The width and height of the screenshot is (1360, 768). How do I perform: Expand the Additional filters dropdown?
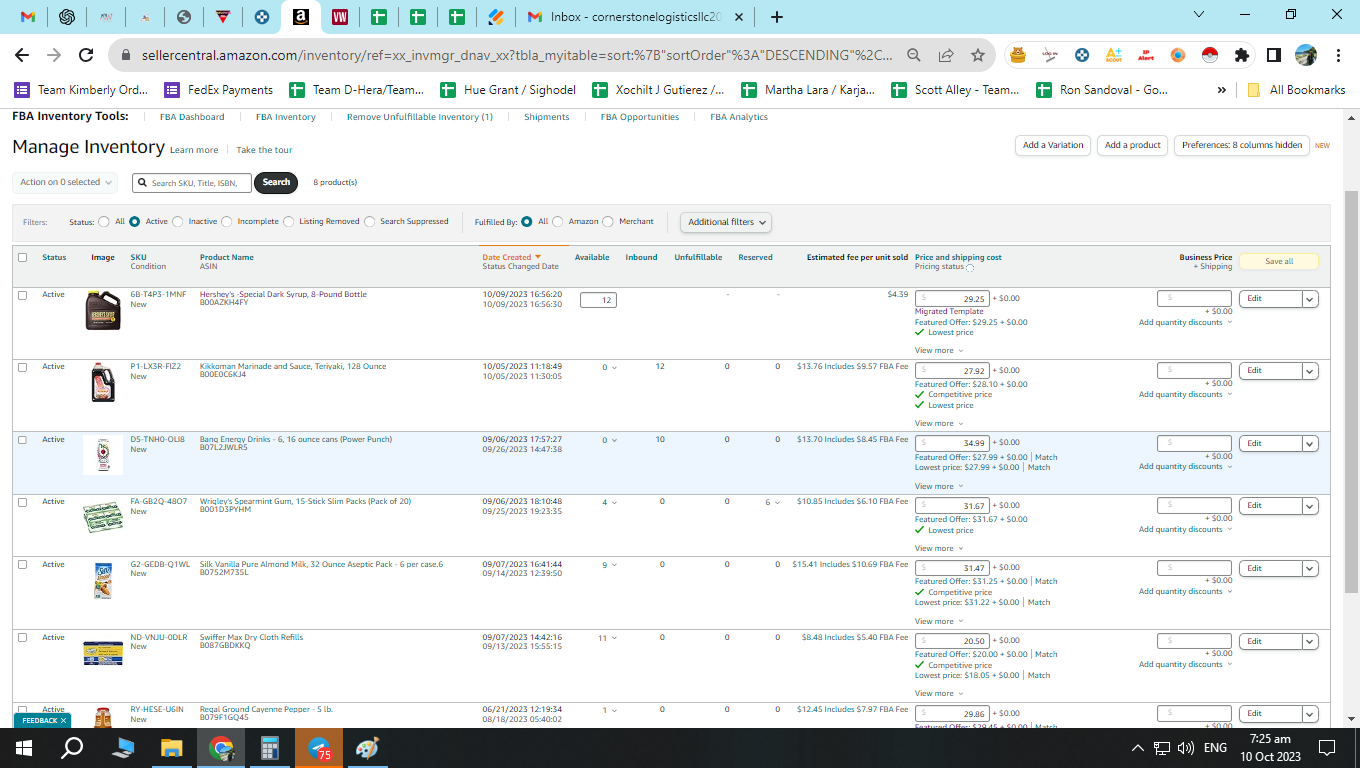click(x=726, y=222)
